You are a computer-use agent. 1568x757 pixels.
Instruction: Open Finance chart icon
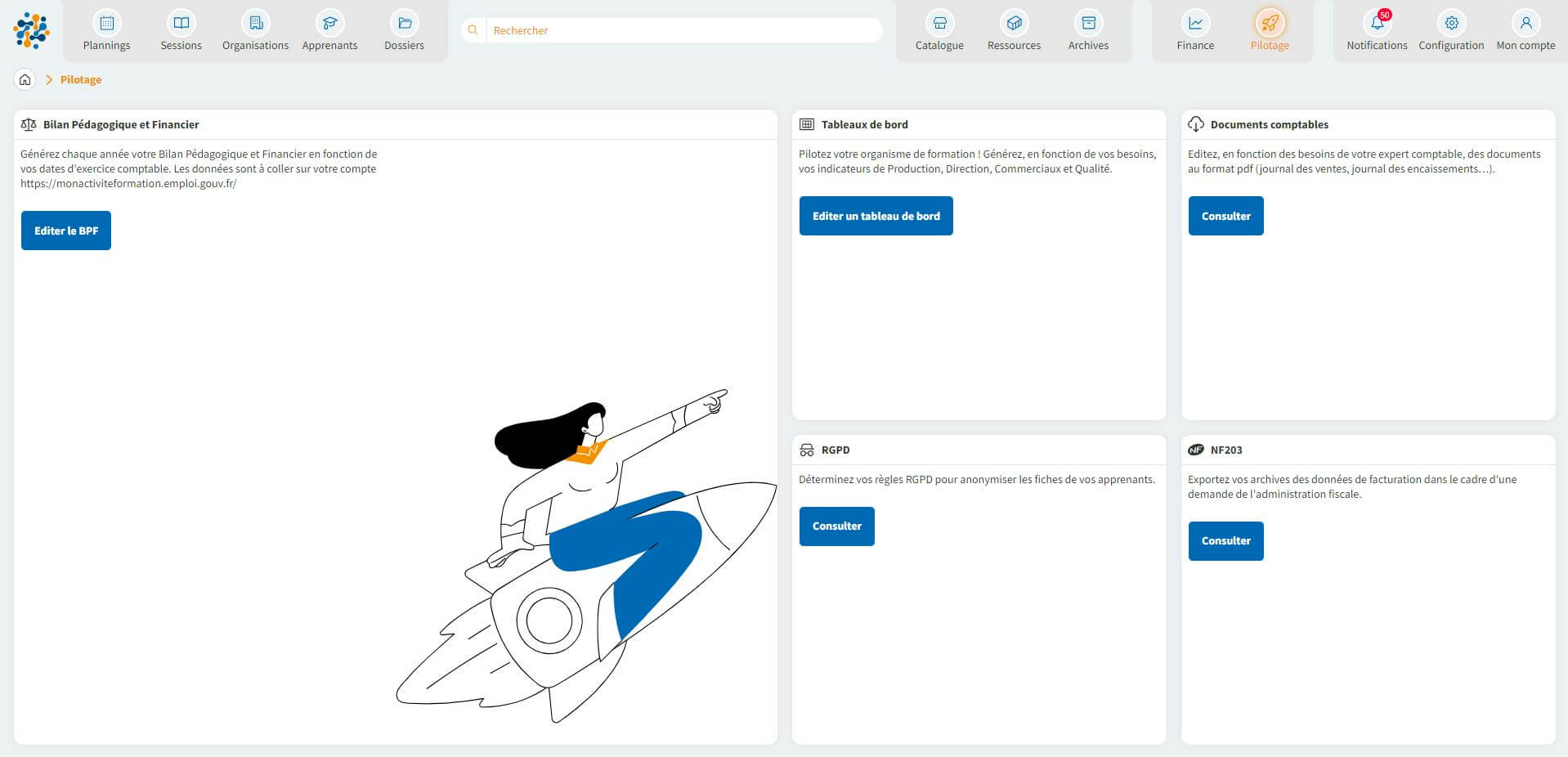pos(1195,24)
